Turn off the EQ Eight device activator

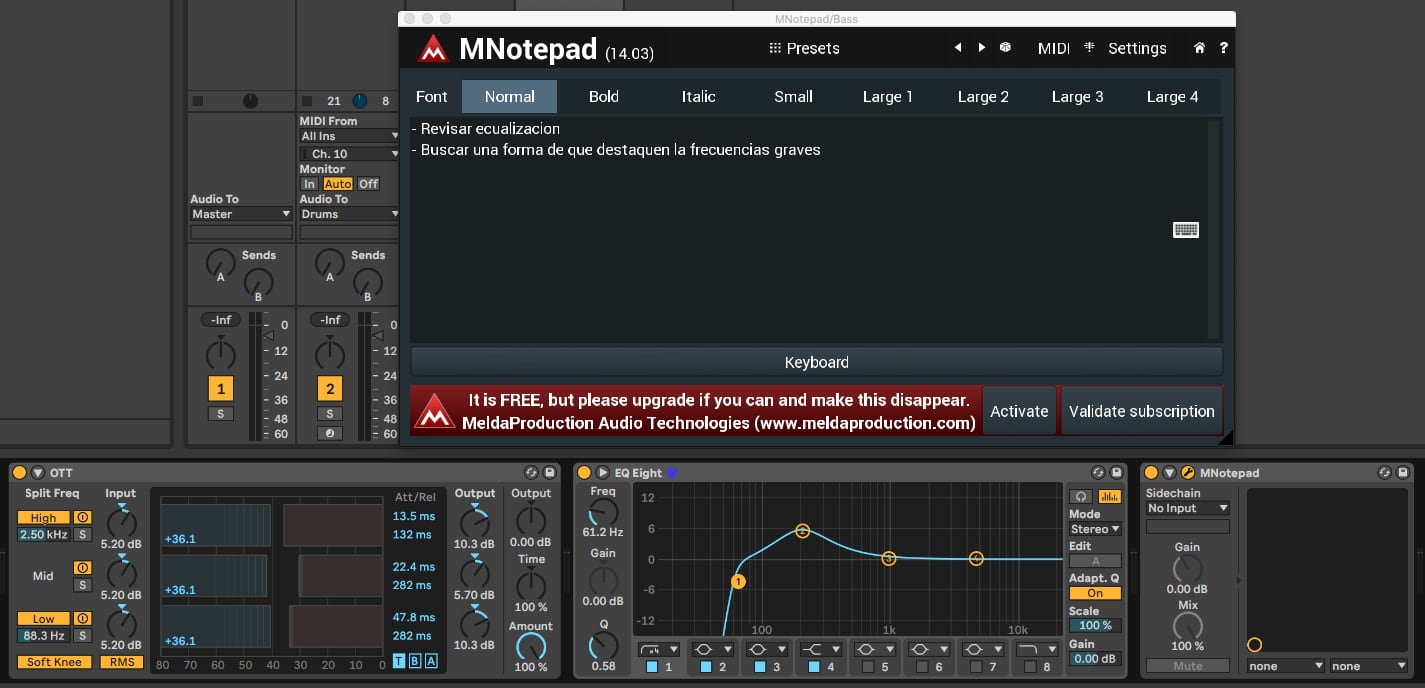coord(585,473)
